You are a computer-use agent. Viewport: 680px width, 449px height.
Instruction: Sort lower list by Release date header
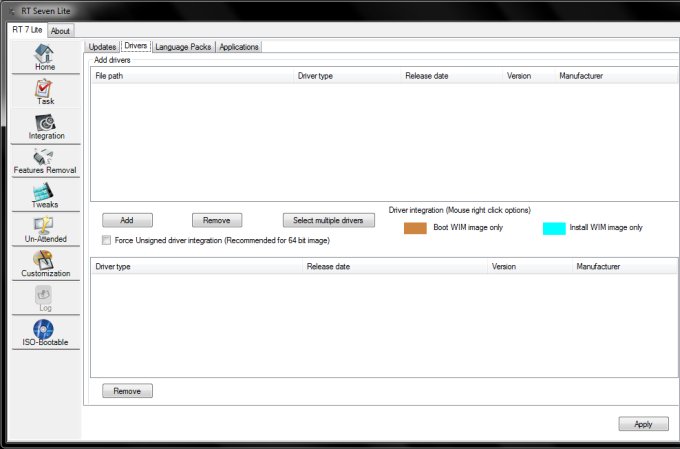tap(395, 266)
